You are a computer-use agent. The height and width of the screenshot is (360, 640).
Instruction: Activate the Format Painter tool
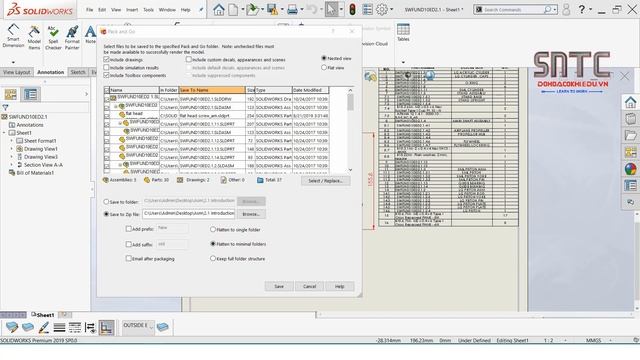(72, 38)
